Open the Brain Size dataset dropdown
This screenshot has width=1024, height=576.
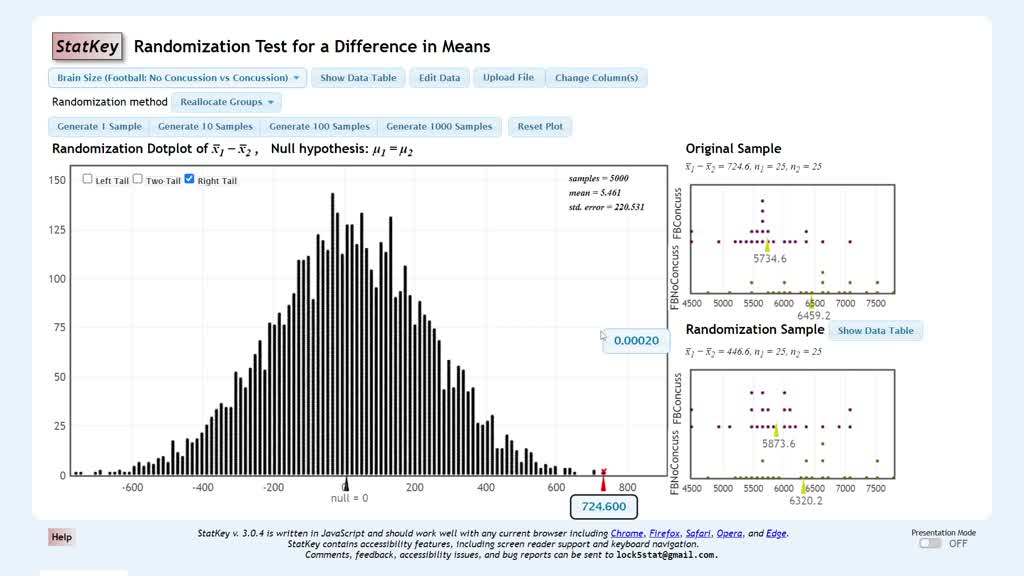tap(174, 77)
